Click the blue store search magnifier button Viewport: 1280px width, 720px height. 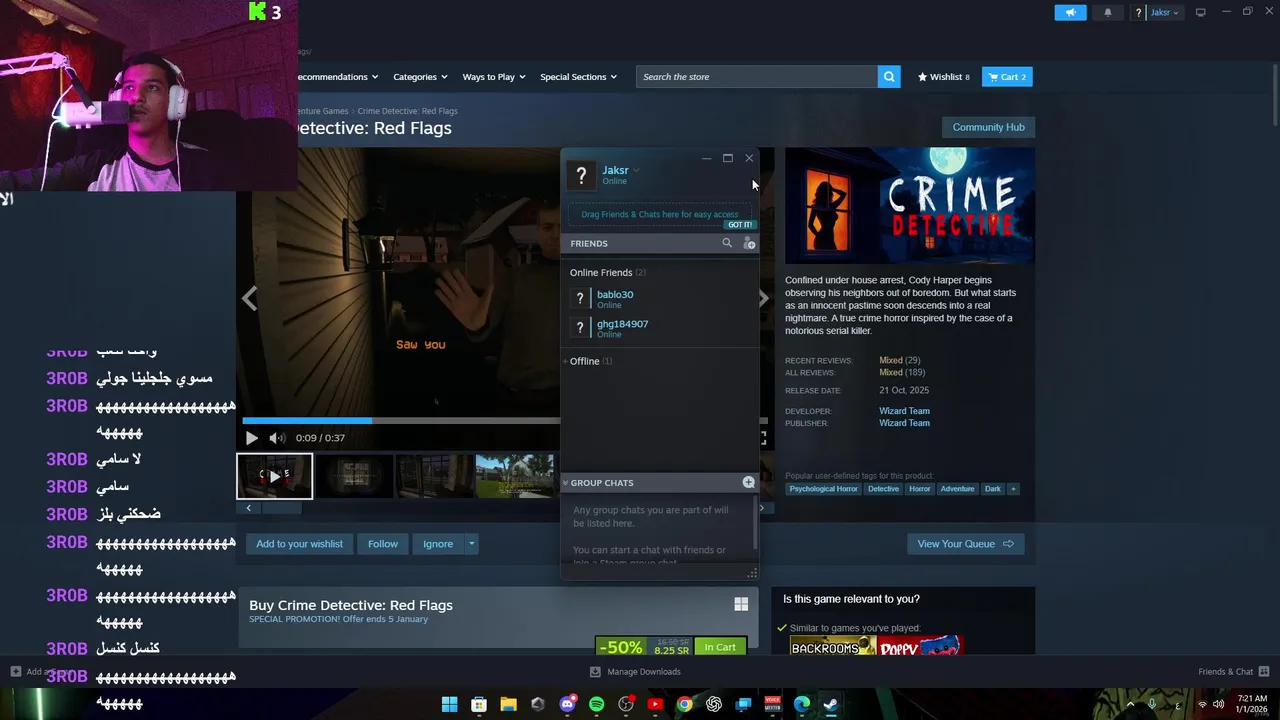[888, 77]
